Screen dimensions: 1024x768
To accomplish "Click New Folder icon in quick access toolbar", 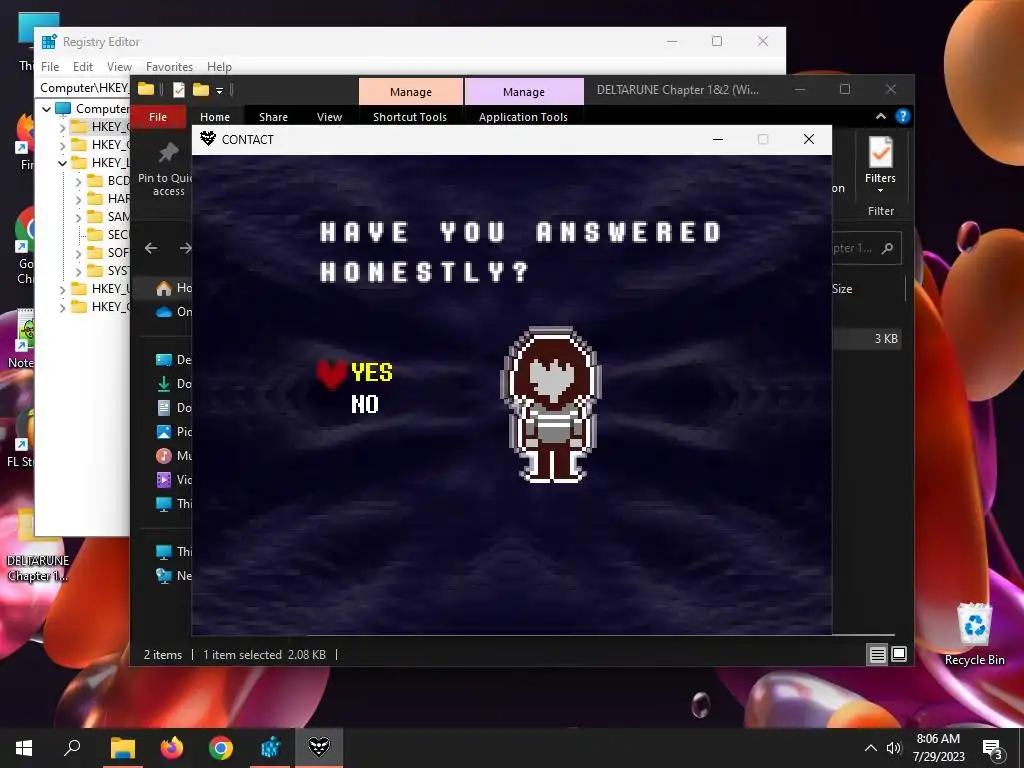I will 200,89.
